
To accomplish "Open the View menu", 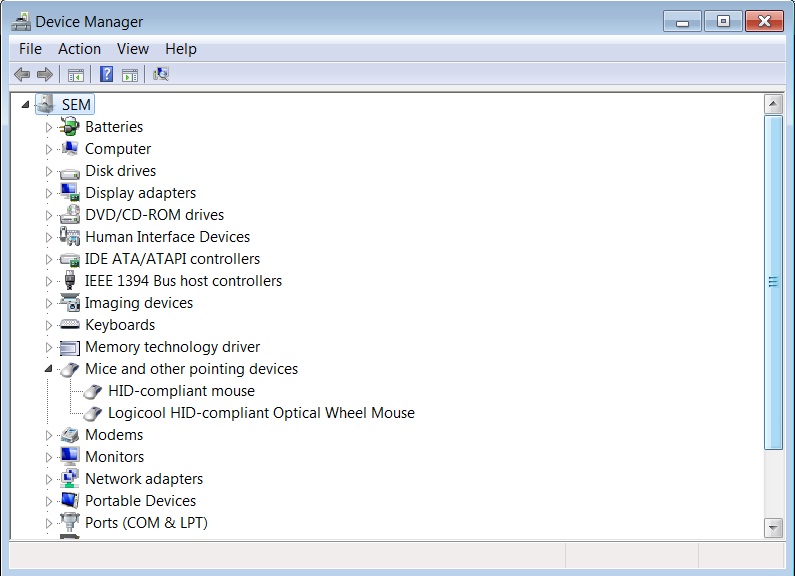I will [x=133, y=49].
